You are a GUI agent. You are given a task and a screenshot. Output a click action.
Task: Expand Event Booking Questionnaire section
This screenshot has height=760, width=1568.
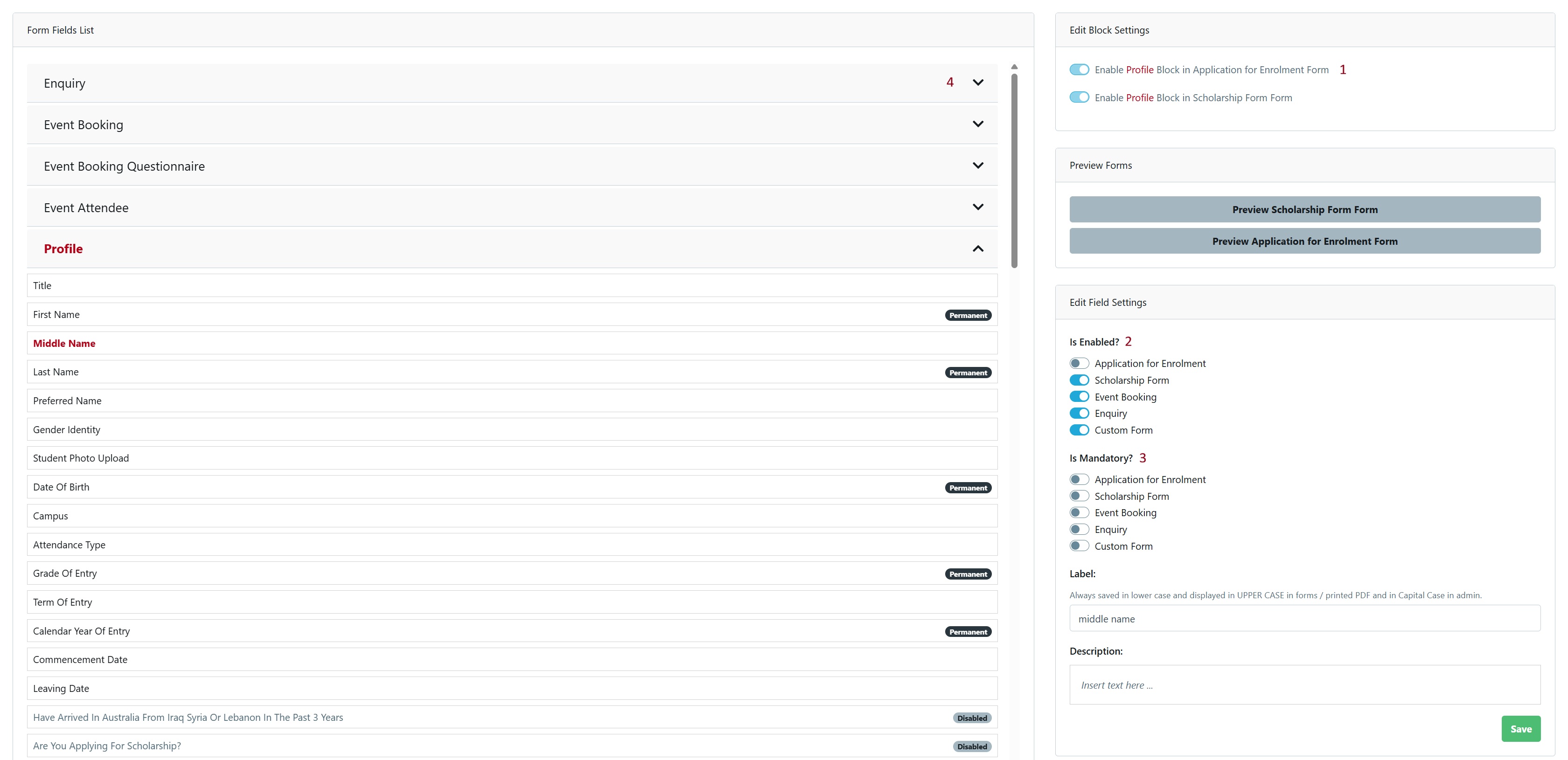click(977, 166)
